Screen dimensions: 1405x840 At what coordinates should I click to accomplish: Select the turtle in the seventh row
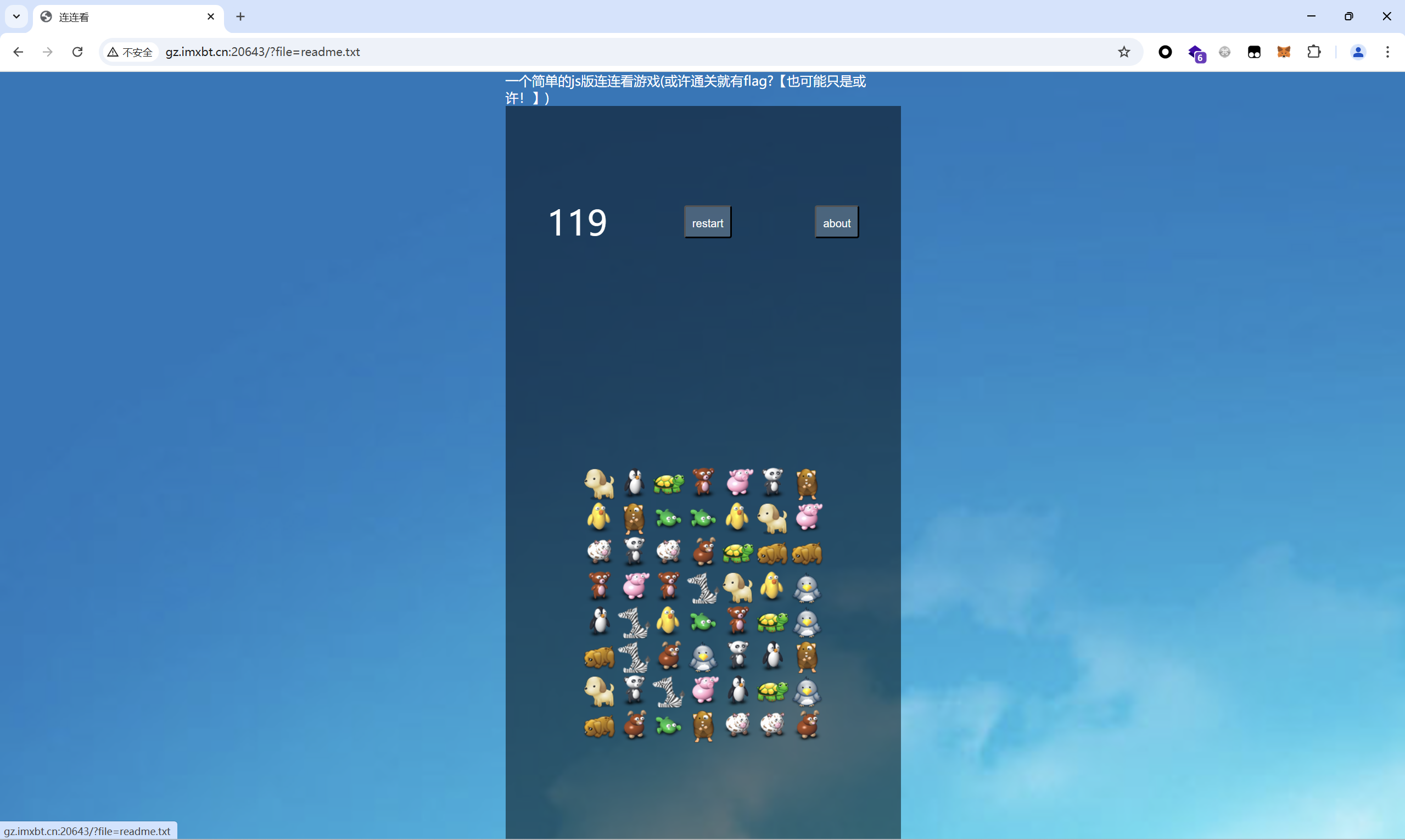pyautogui.click(x=772, y=691)
